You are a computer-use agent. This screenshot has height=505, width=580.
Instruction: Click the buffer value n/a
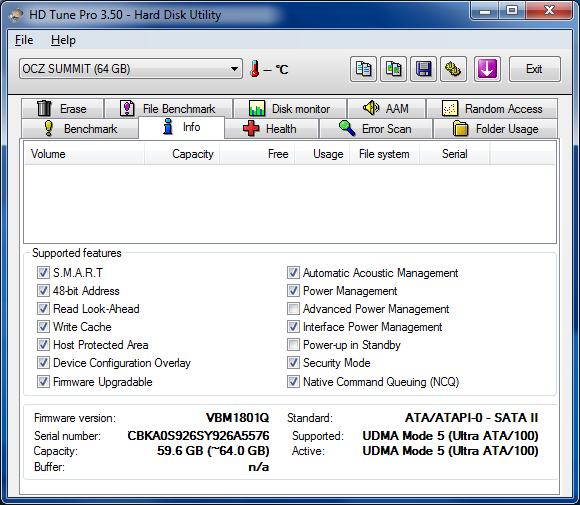[259, 467]
